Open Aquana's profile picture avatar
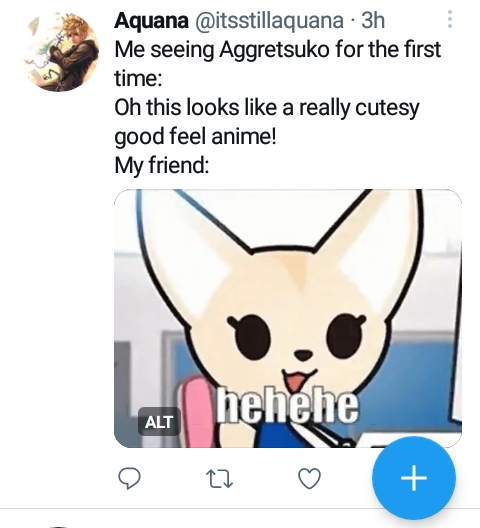 [61, 51]
